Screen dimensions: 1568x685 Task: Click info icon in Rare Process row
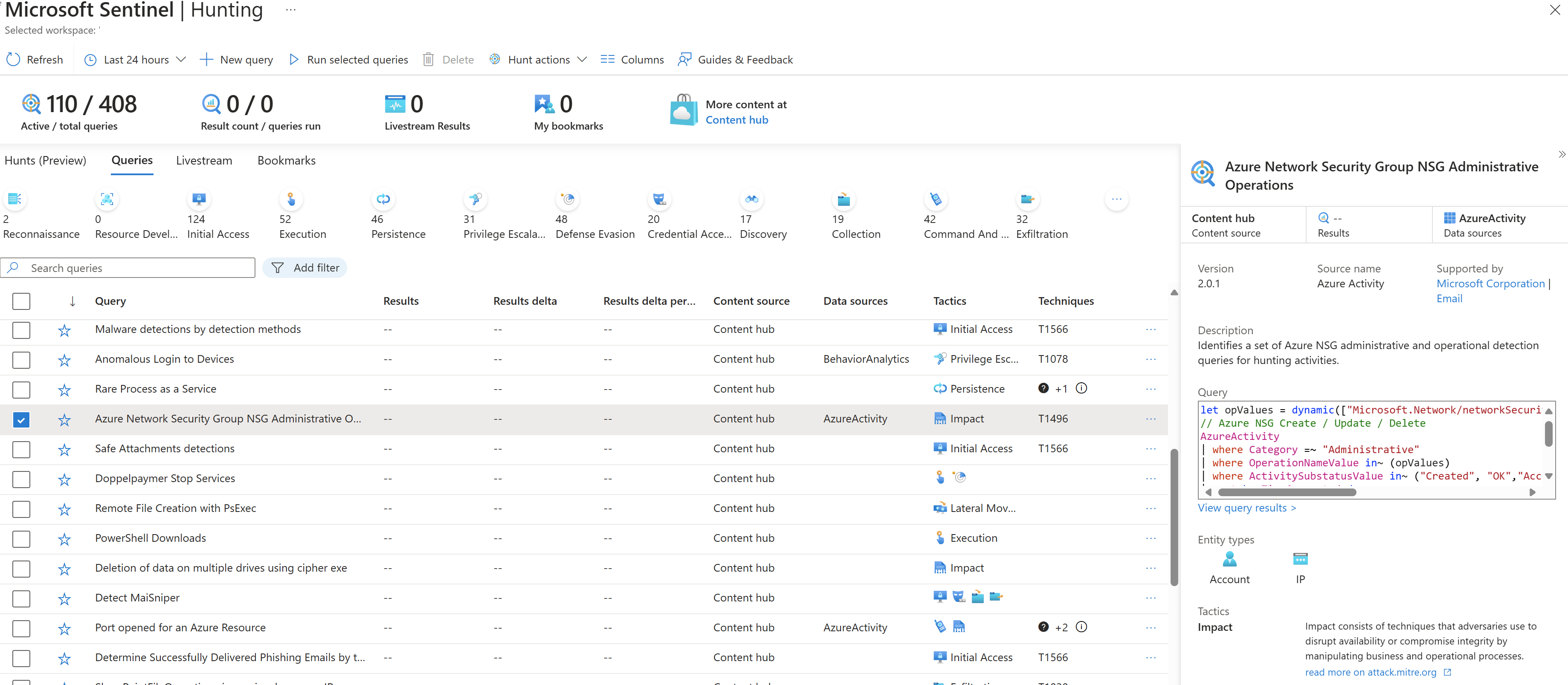[x=1081, y=388]
